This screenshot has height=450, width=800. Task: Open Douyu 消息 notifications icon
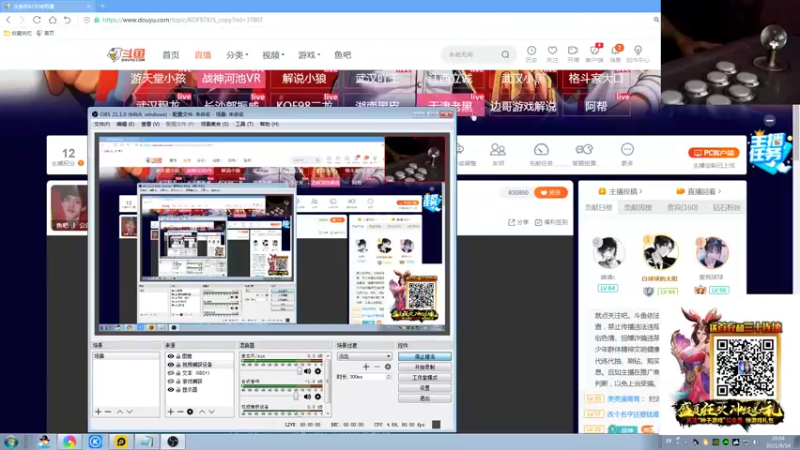coord(616,51)
